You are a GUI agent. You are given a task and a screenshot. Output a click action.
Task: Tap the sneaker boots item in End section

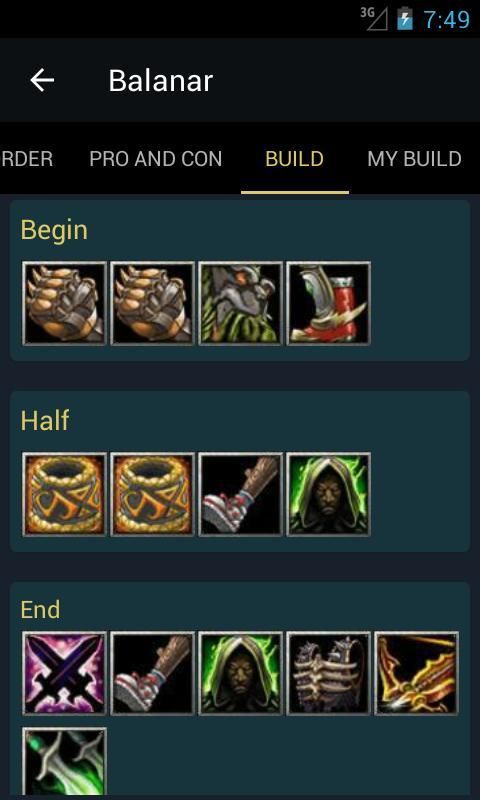pos(153,673)
